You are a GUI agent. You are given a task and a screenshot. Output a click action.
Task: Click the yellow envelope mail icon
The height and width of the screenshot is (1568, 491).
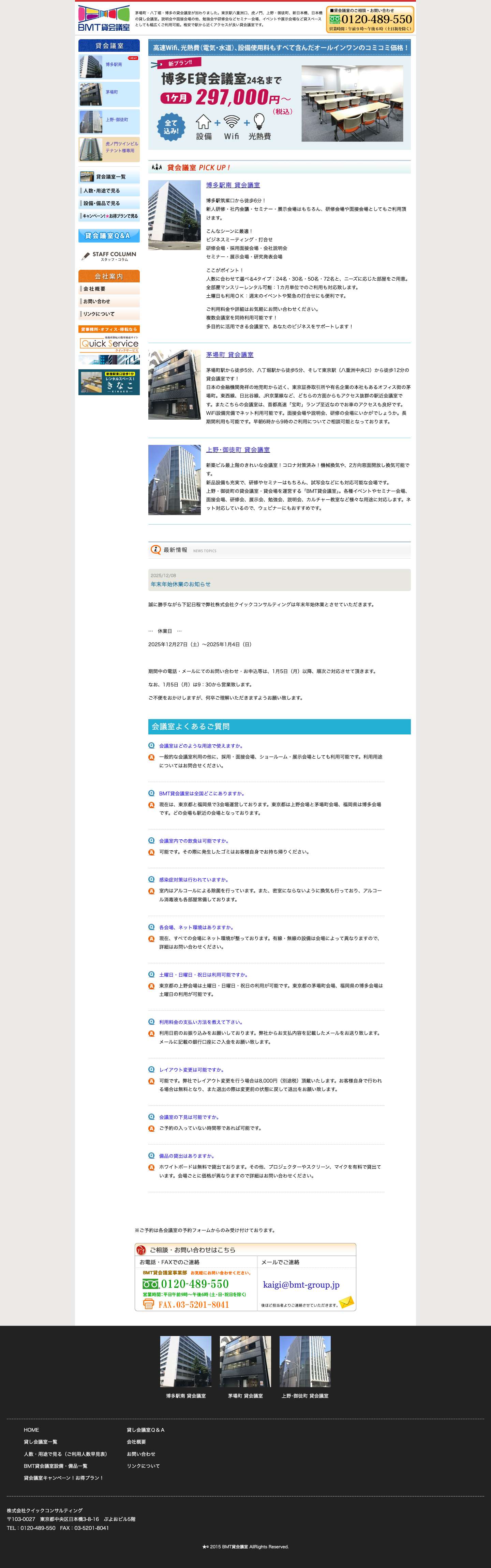347,1303
